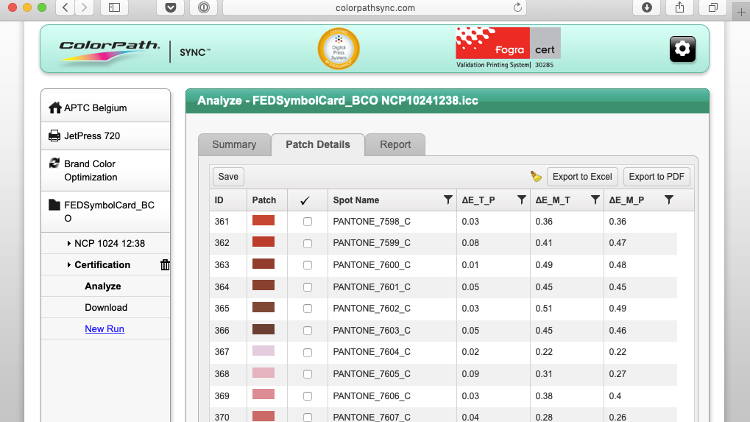Click the color patch for row 361

tap(264, 220)
